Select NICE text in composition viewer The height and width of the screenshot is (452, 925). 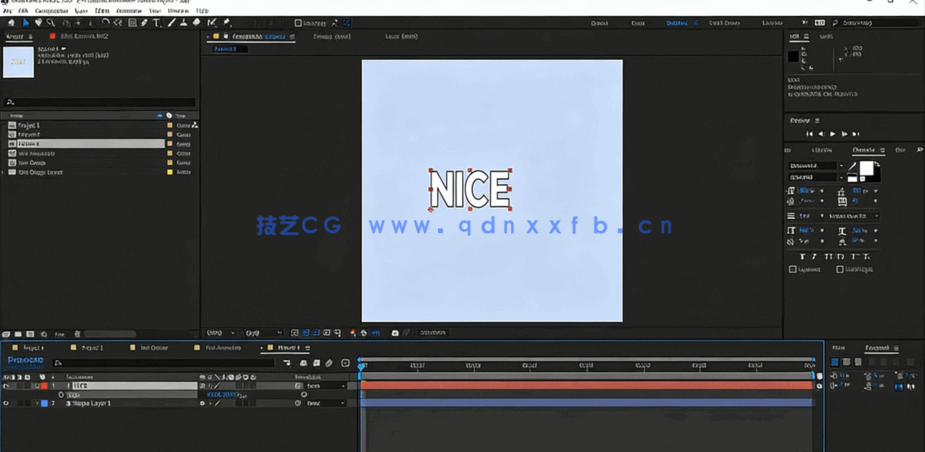tap(470, 189)
